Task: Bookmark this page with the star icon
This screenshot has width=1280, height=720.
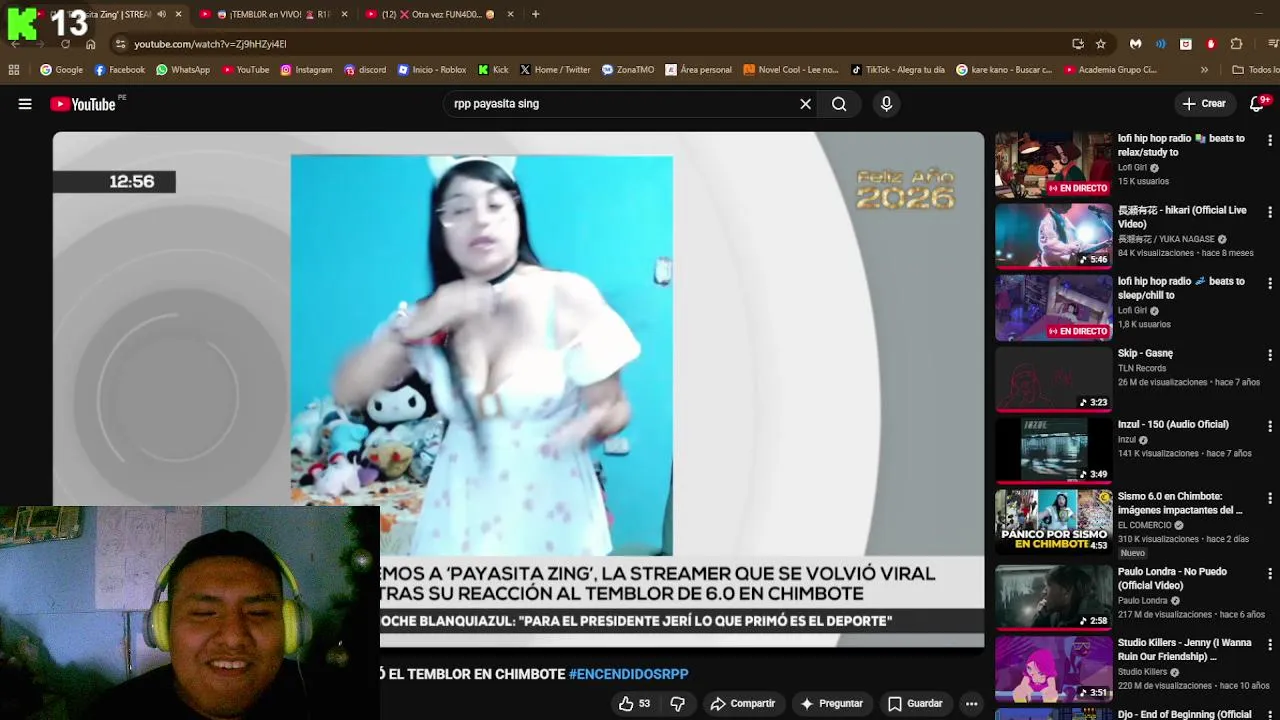Action: click(x=1101, y=44)
